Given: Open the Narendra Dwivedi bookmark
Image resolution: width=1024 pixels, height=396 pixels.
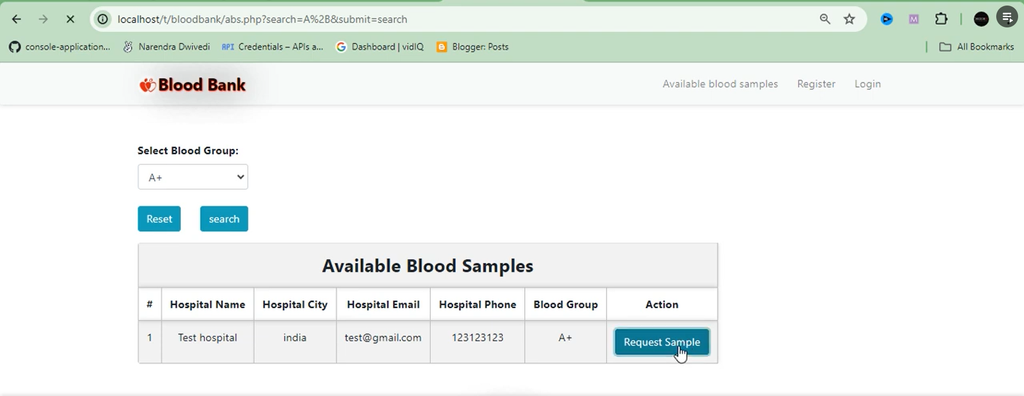Looking at the screenshot, I should click(x=167, y=46).
